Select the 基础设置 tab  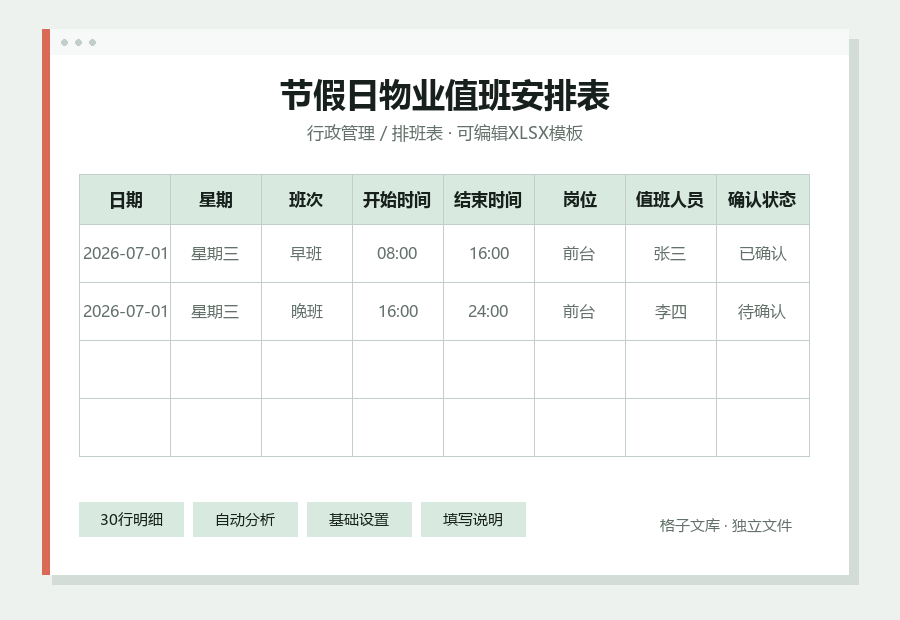[359, 520]
